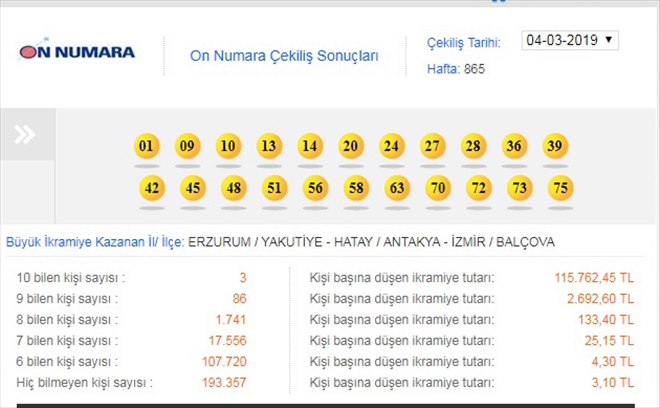Click yellow ball number 75

[560, 188]
